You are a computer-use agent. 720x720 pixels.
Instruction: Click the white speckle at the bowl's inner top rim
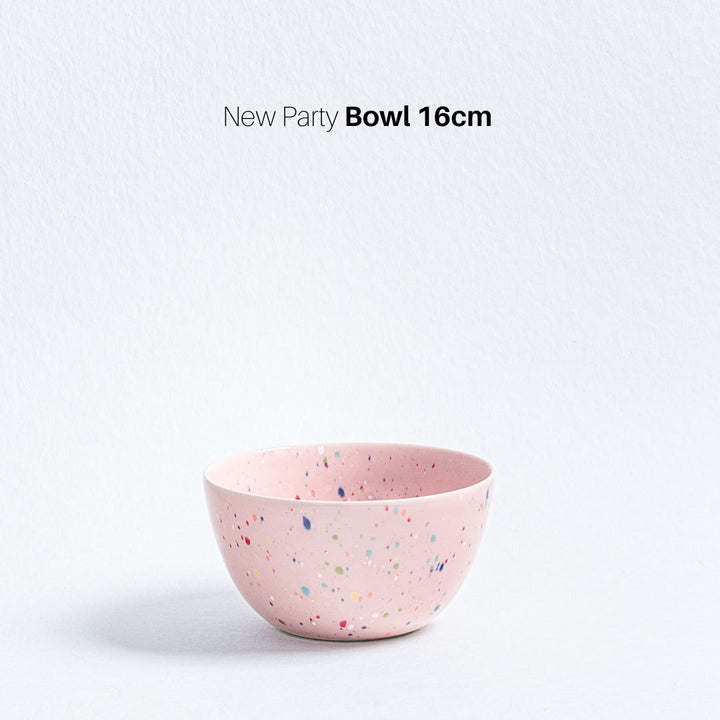(x=321, y=450)
